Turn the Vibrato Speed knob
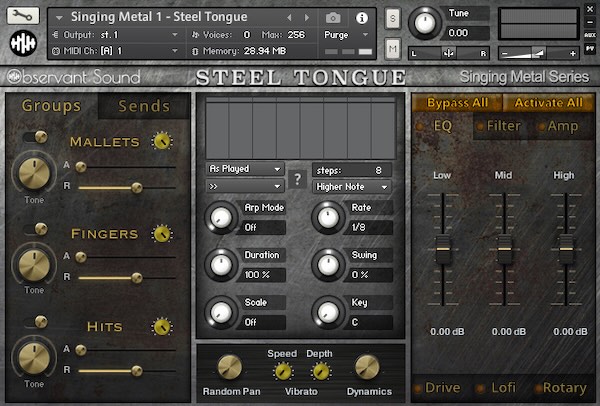The height and width of the screenshot is (406, 600). [x=283, y=371]
